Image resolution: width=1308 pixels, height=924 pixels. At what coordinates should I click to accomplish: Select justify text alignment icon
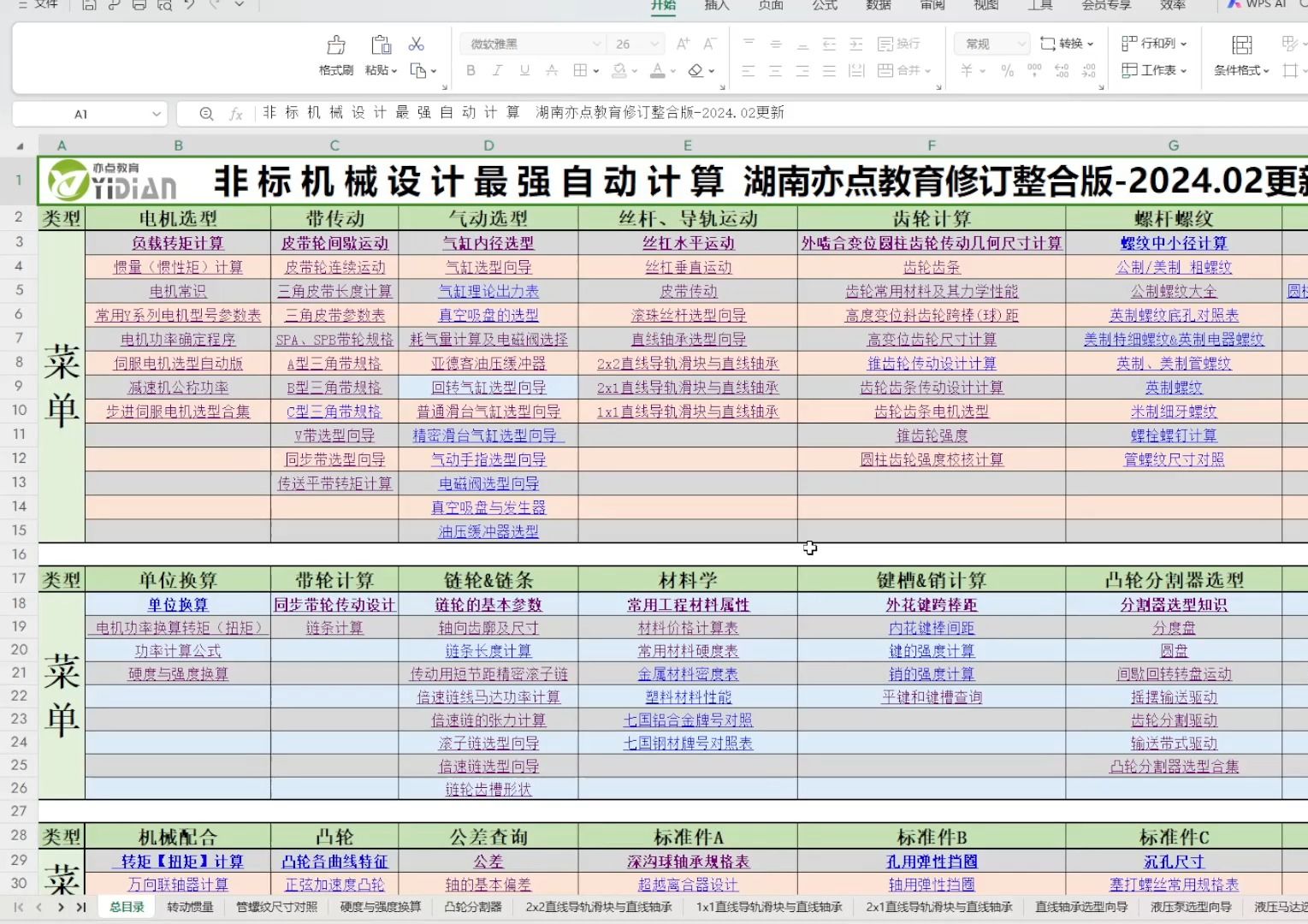[x=829, y=71]
